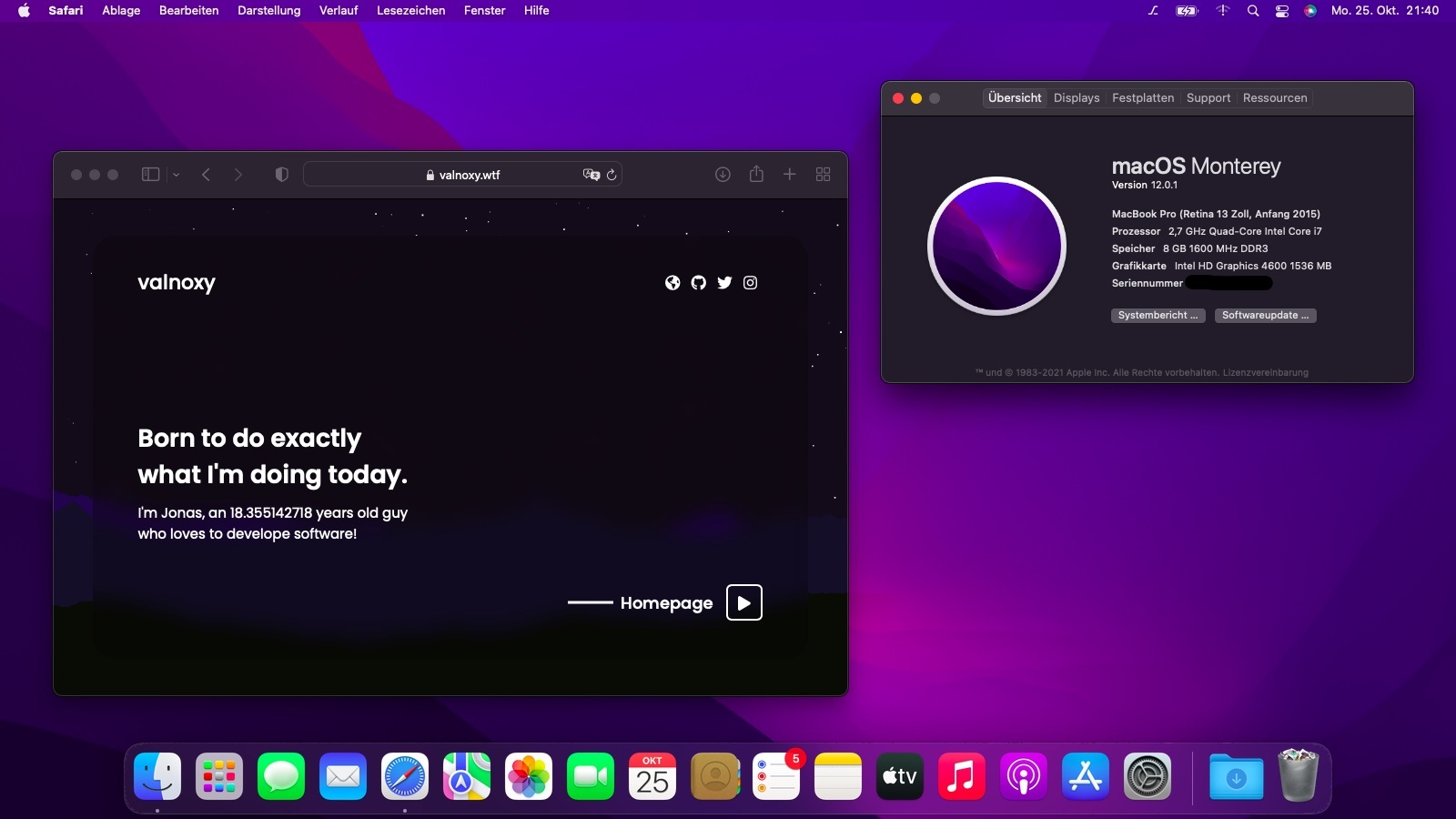Open Contacts from the Dock
The height and width of the screenshot is (819, 1456).
tap(714, 776)
